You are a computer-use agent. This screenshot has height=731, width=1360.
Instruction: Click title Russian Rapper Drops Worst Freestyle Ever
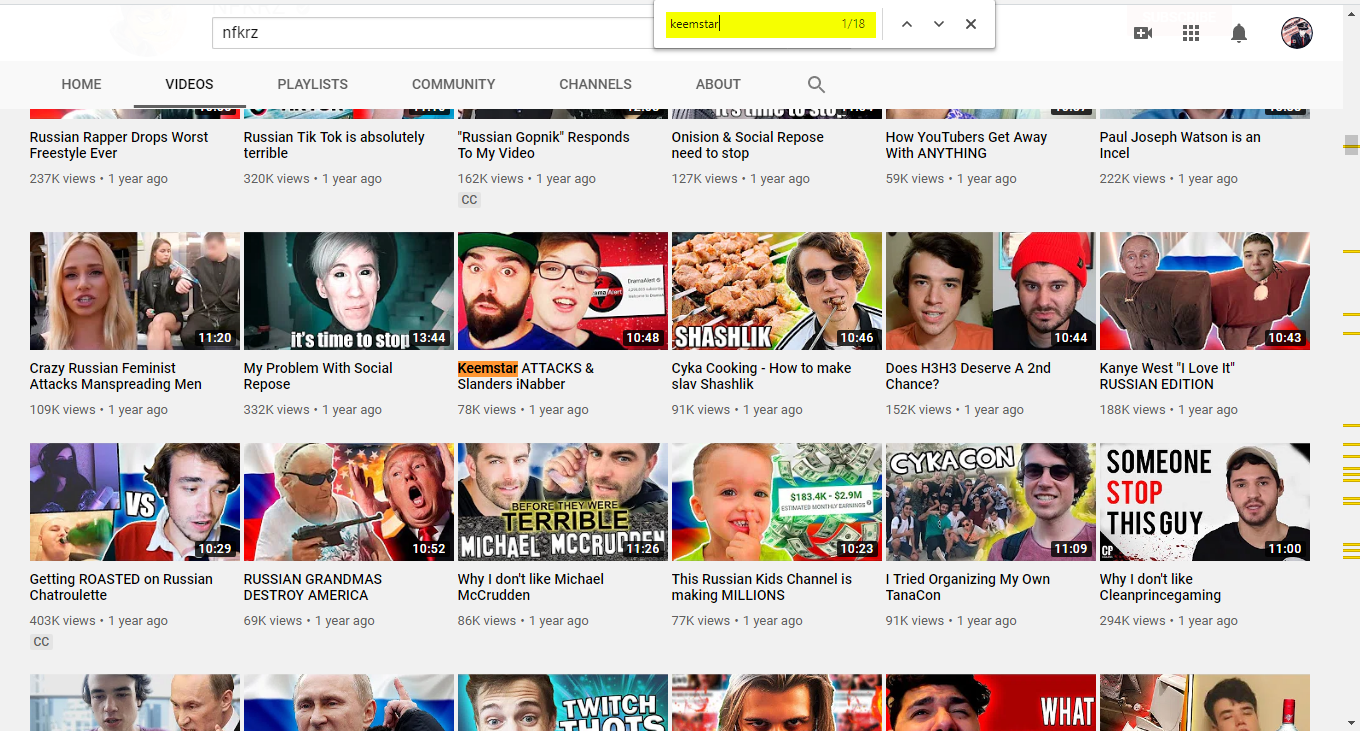(x=119, y=145)
